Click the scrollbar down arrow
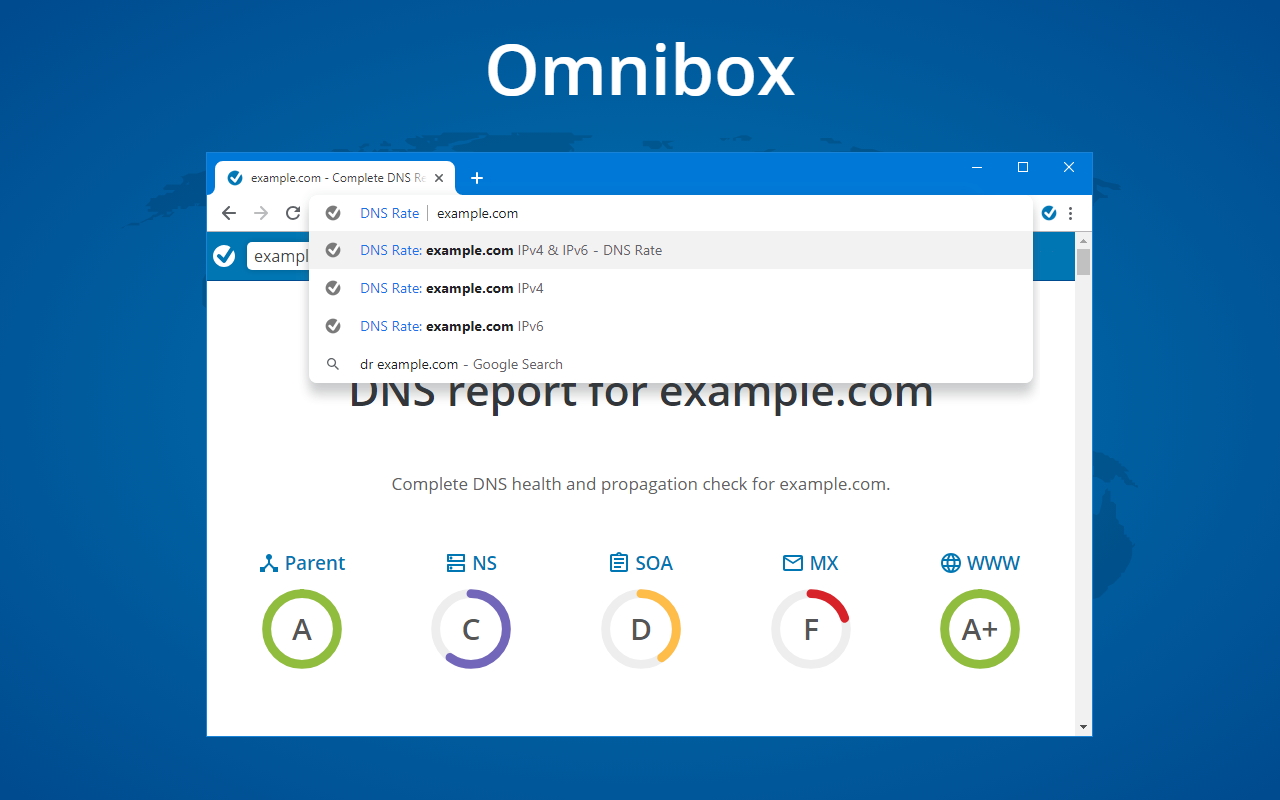The width and height of the screenshot is (1280, 800). tap(1083, 727)
